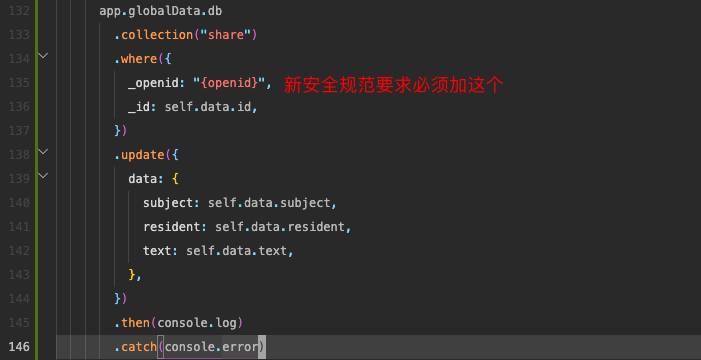Click app.globalData.db on line 132
The height and width of the screenshot is (360, 701).
pos(160,11)
